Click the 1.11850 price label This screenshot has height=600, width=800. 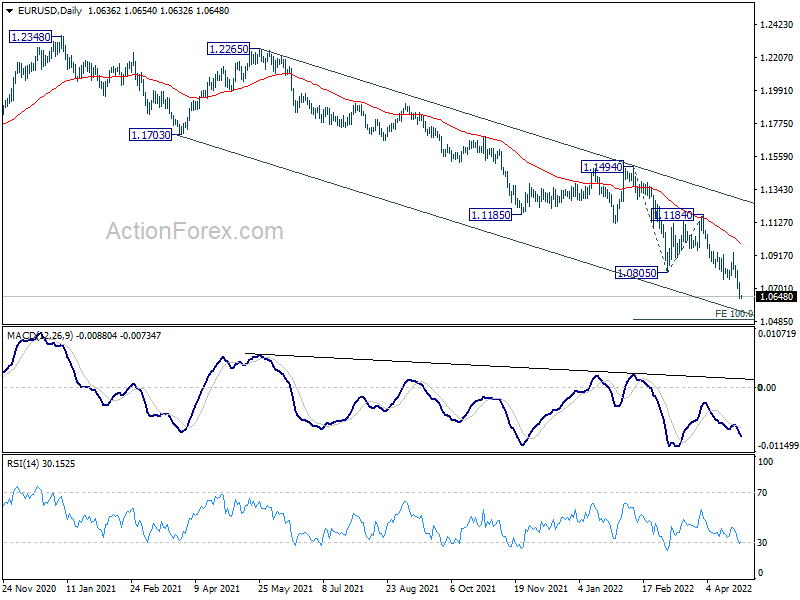click(x=490, y=215)
